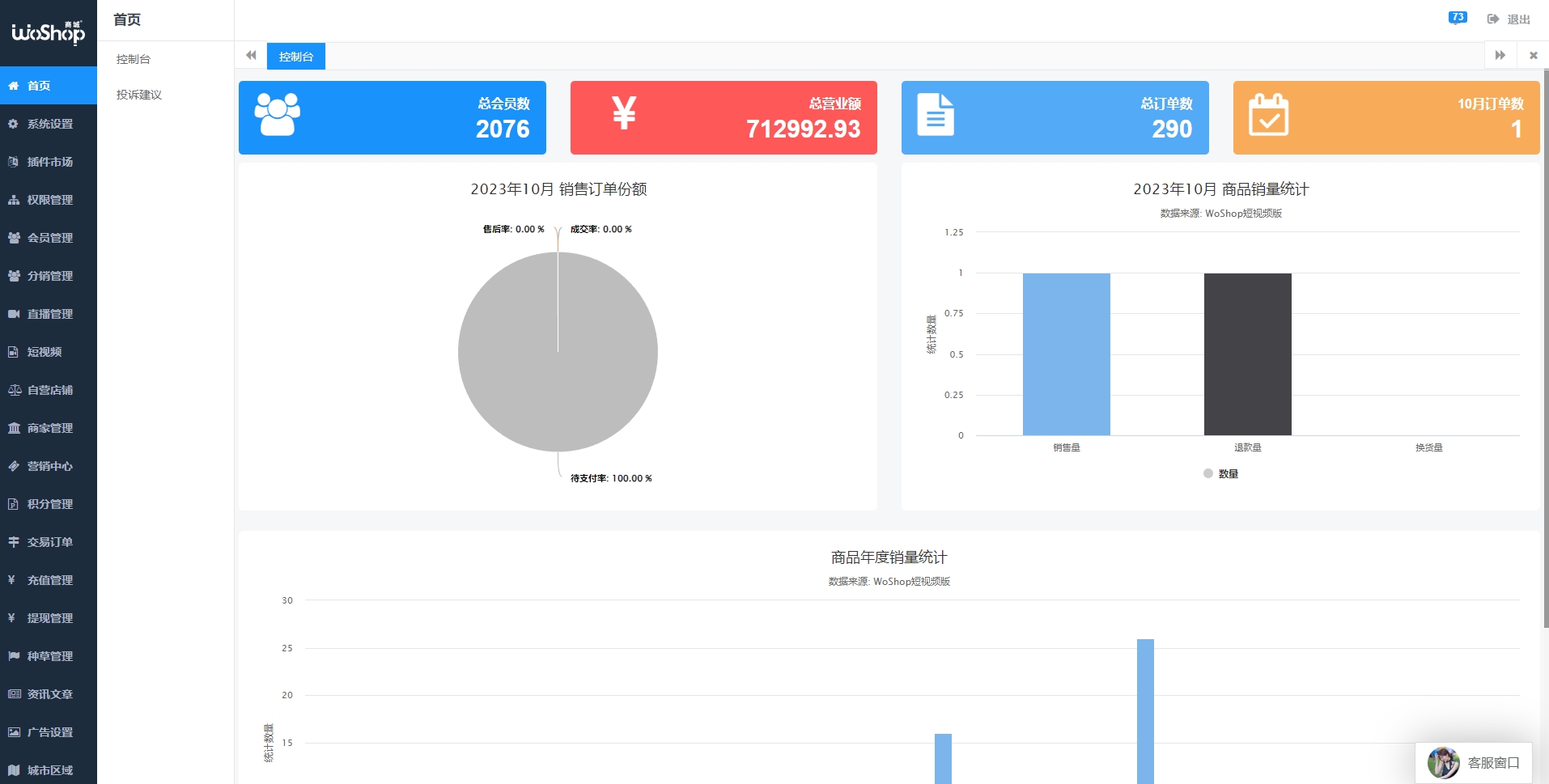The image size is (1549, 784).
Task: Switch to the 控制台 tab
Action: [x=295, y=57]
